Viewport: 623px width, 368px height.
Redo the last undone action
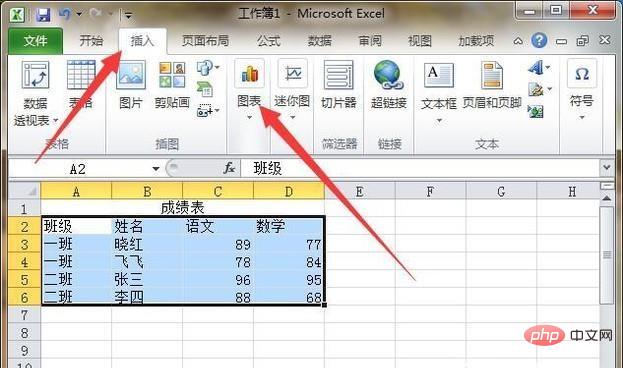pos(95,14)
